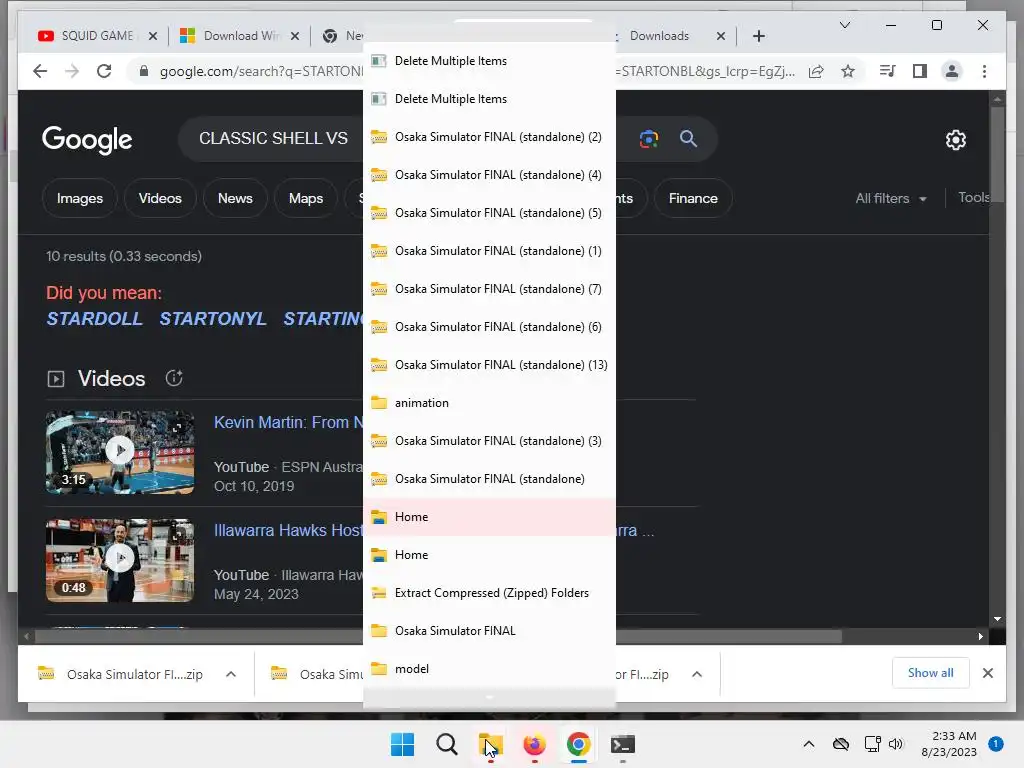Open the model folder entry
The height and width of the screenshot is (768, 1024).
[489, 669]
